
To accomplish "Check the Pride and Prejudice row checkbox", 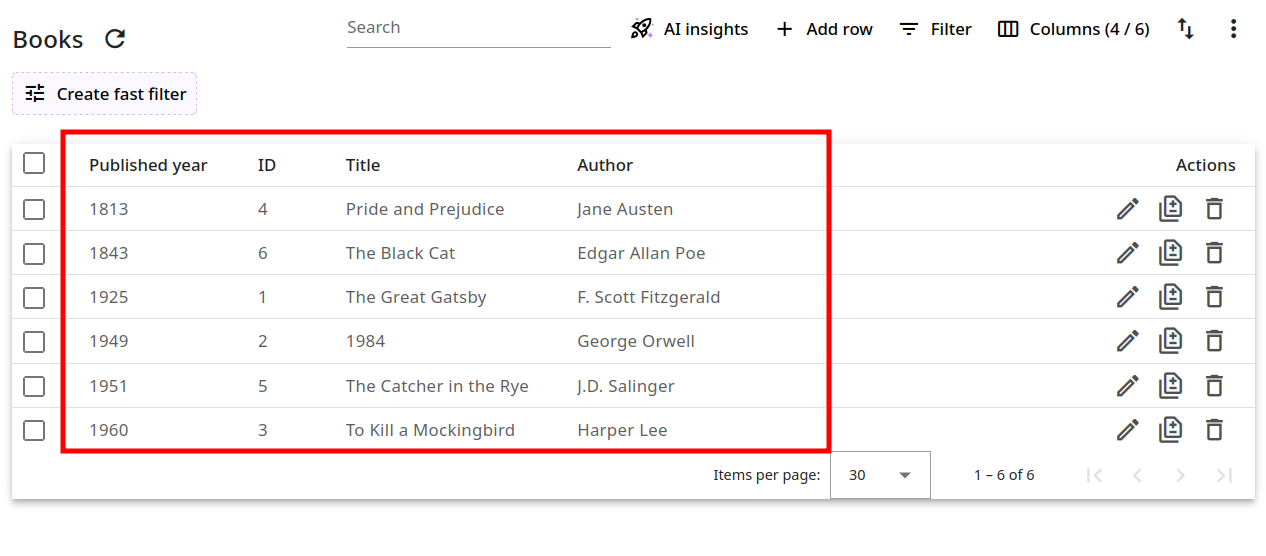I will coord(34,209).
